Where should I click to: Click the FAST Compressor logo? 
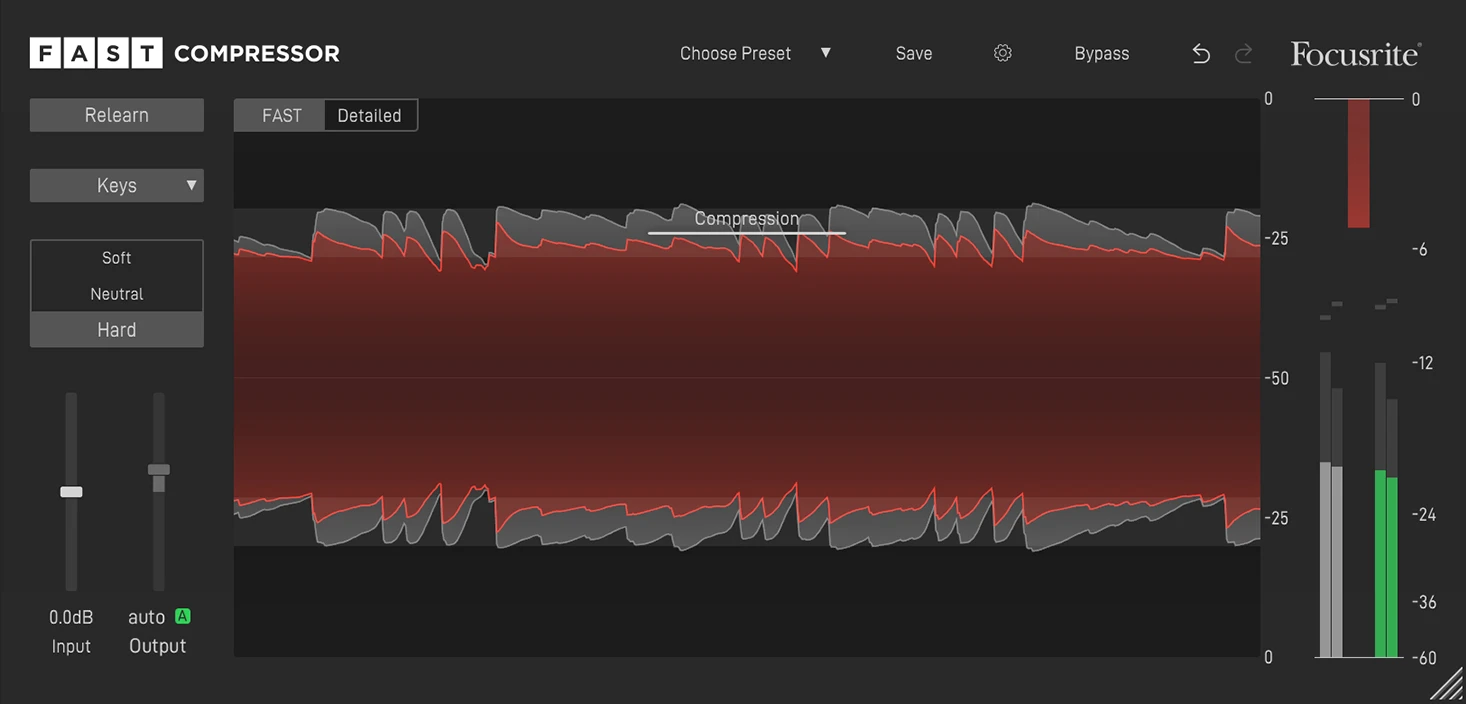[x=185, y=53]
